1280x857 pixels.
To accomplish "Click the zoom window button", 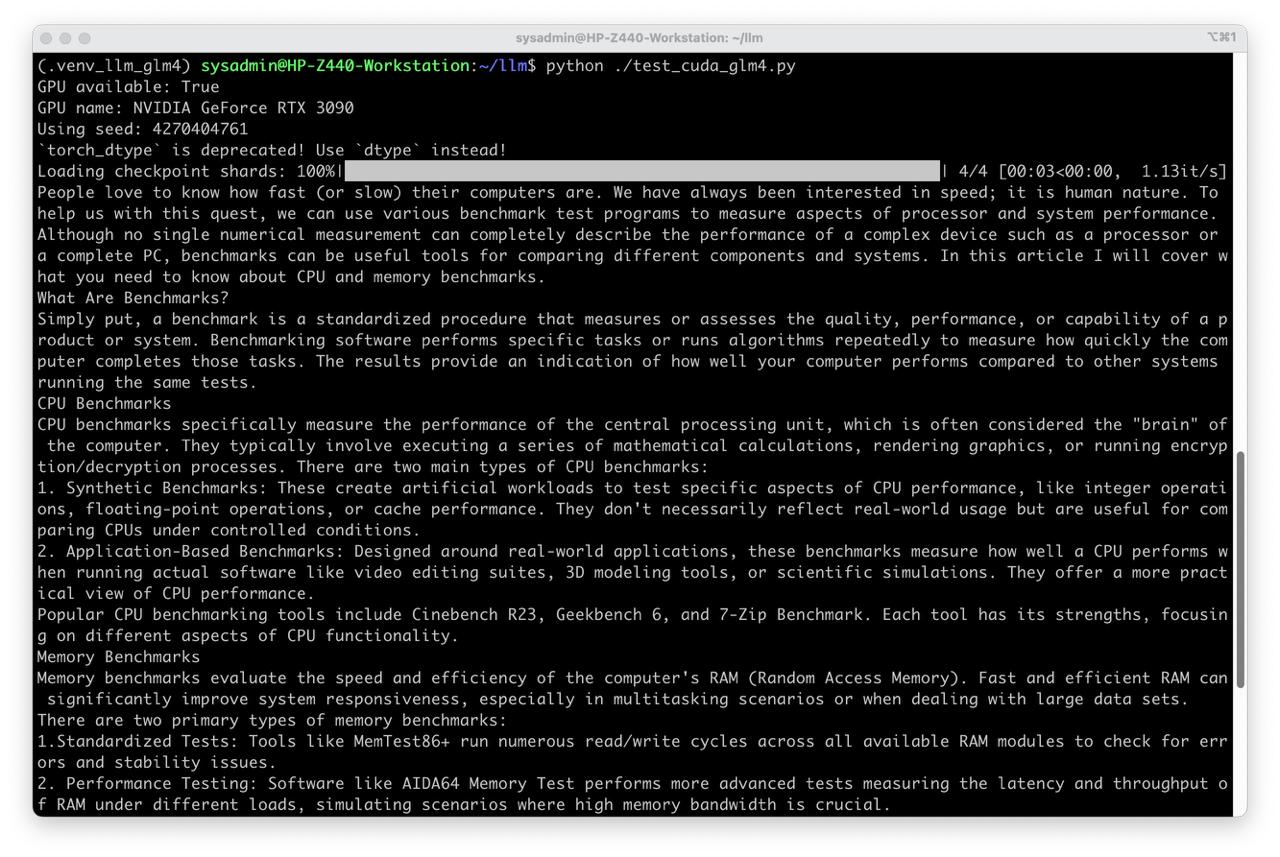I will click(84, 38).
